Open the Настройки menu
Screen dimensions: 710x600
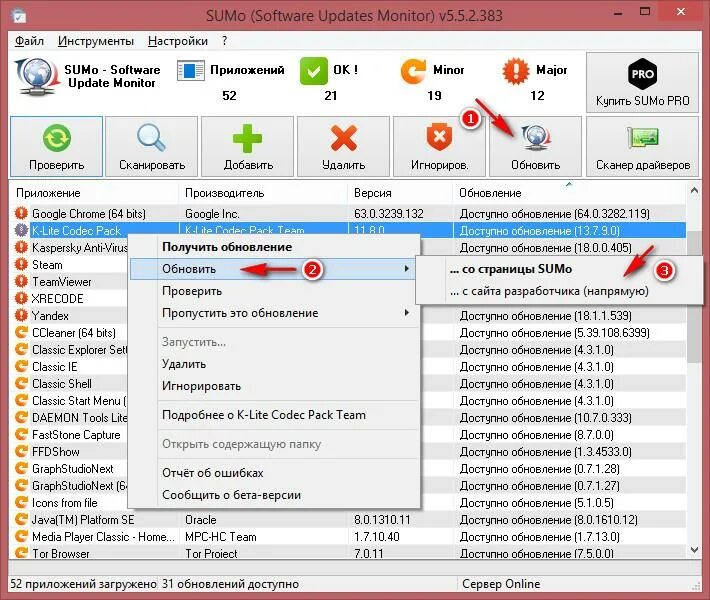tap(178, 41)
